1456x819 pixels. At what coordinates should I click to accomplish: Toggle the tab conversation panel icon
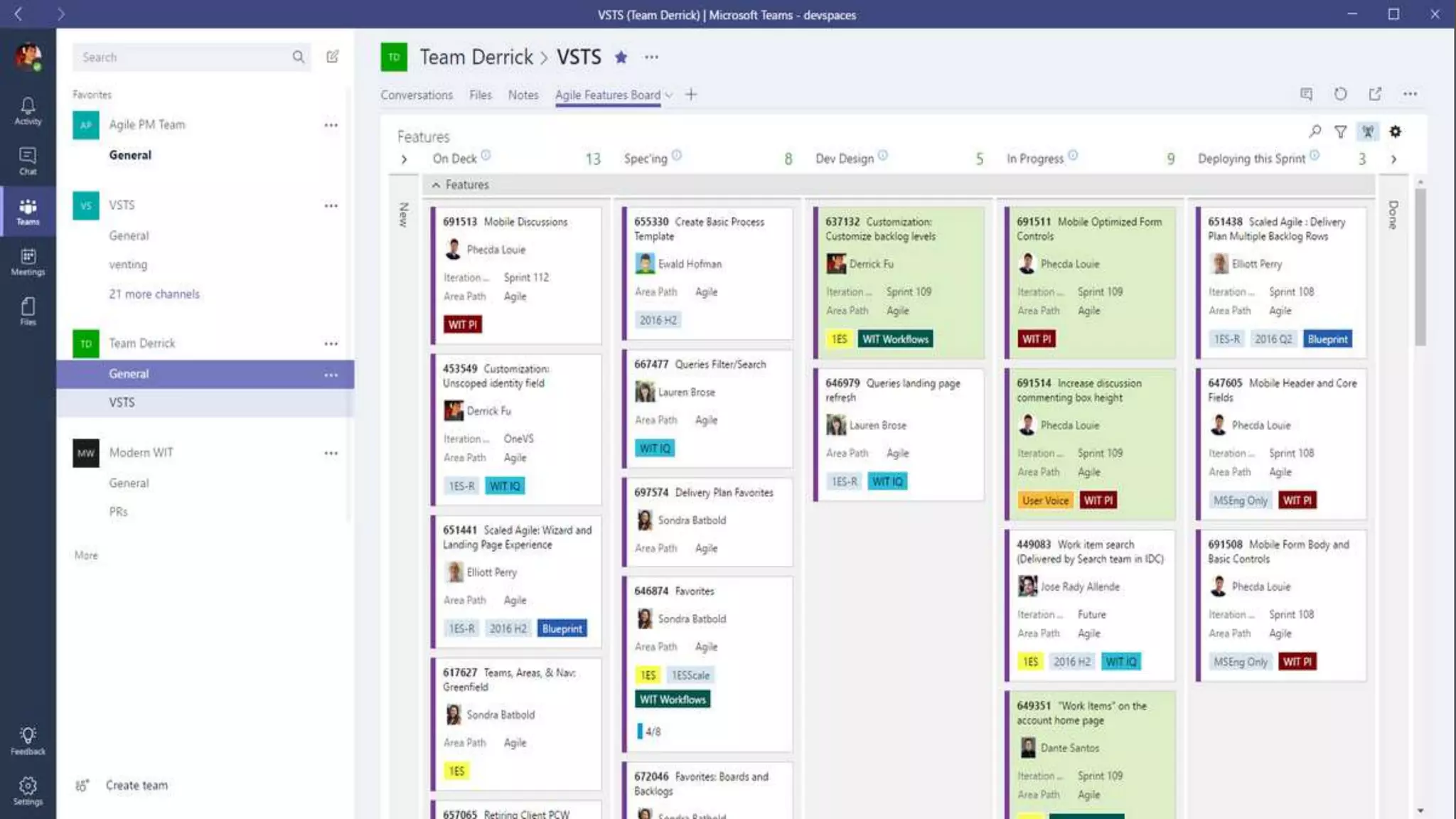pyautogui.click(x=1306, y=94)
